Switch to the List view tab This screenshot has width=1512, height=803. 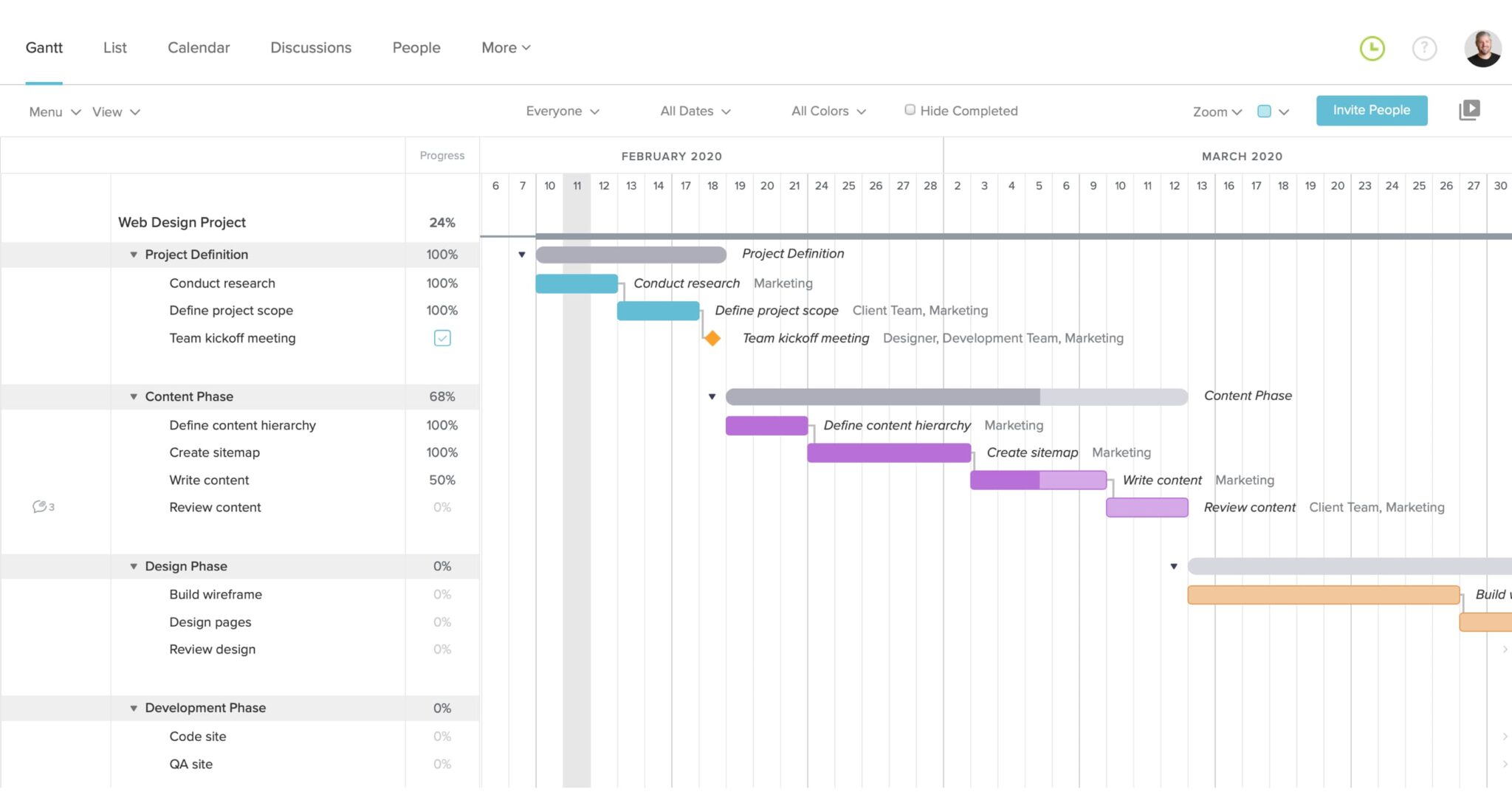click(112, 47)
